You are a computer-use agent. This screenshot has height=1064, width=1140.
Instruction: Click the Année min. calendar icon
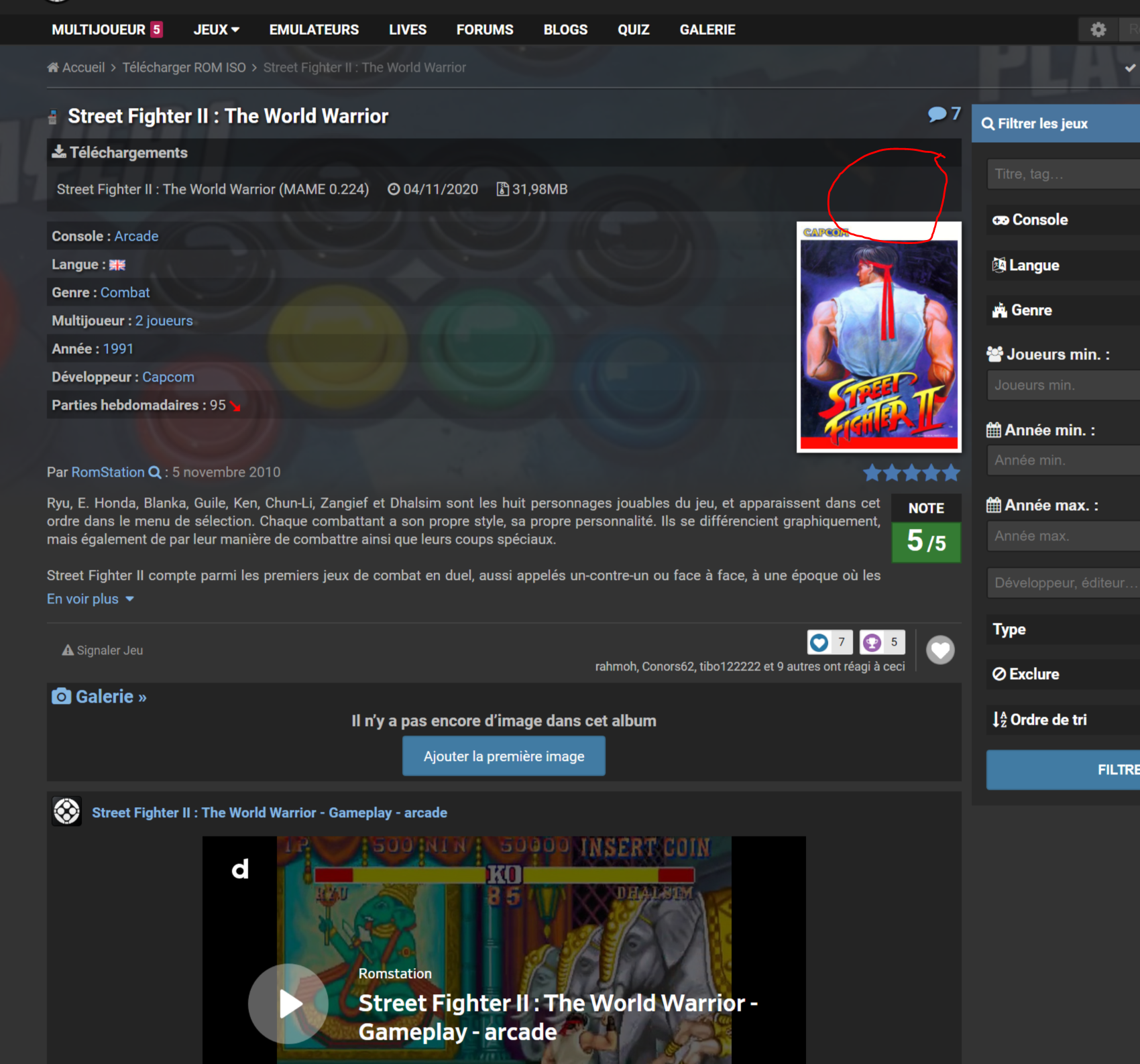994,430
